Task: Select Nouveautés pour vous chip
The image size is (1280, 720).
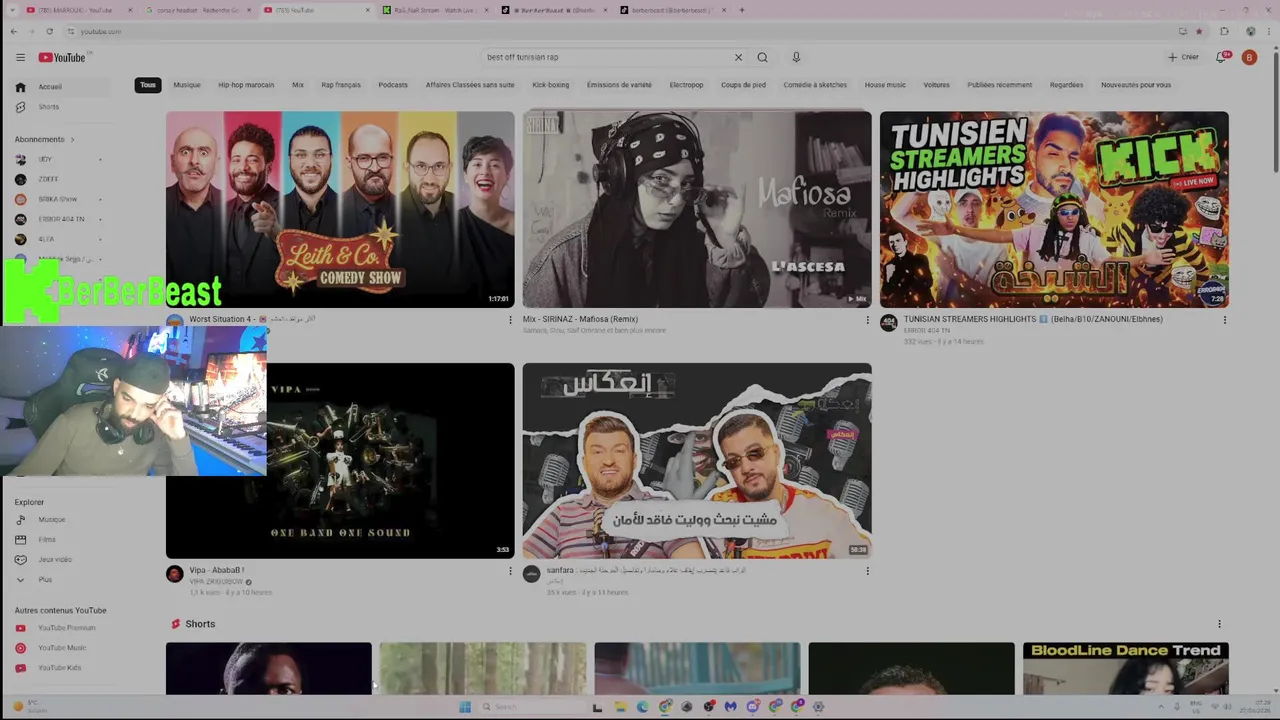Action: [x=1136, y=85]
